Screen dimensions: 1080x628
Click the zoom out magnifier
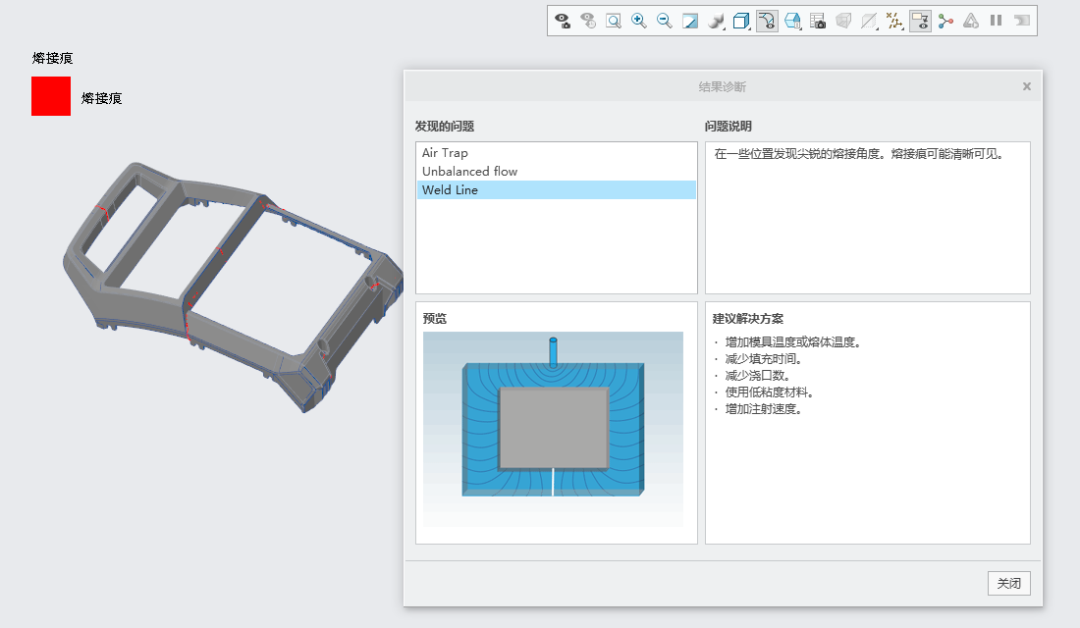[x=664, y=21]
